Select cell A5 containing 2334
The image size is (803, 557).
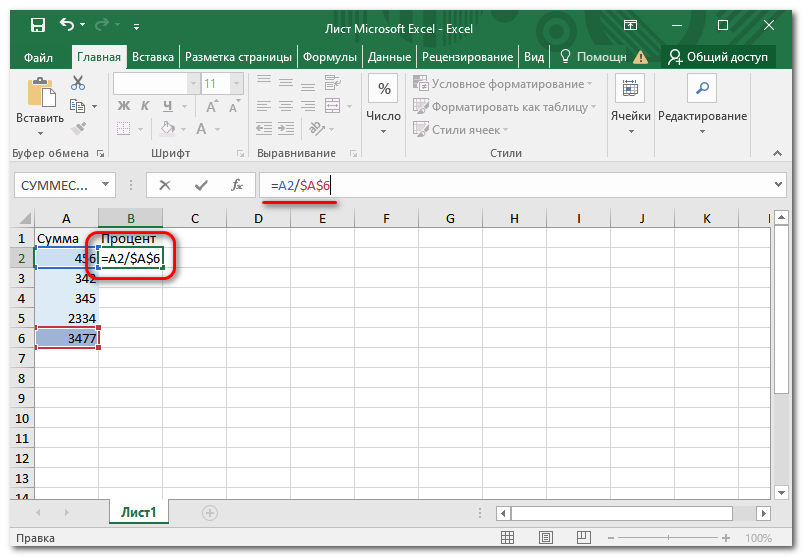pos(66,317)
